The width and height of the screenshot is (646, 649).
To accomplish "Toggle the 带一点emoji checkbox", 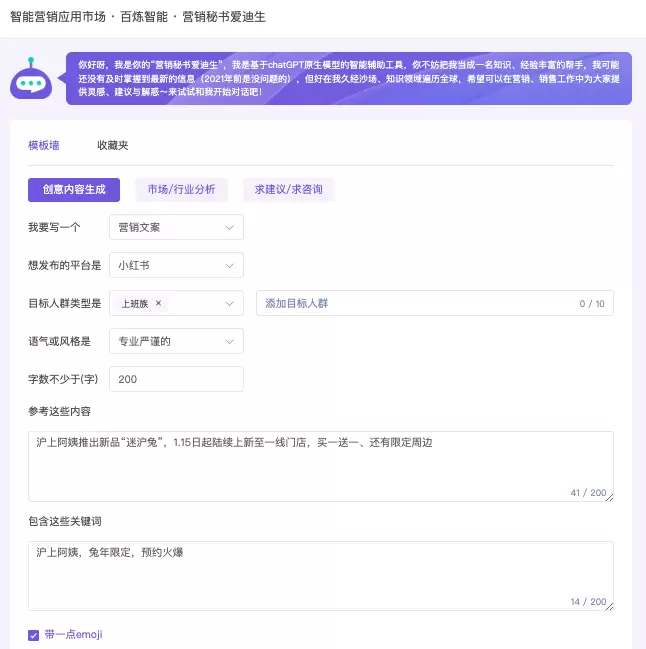I will (x=34, y=635).
